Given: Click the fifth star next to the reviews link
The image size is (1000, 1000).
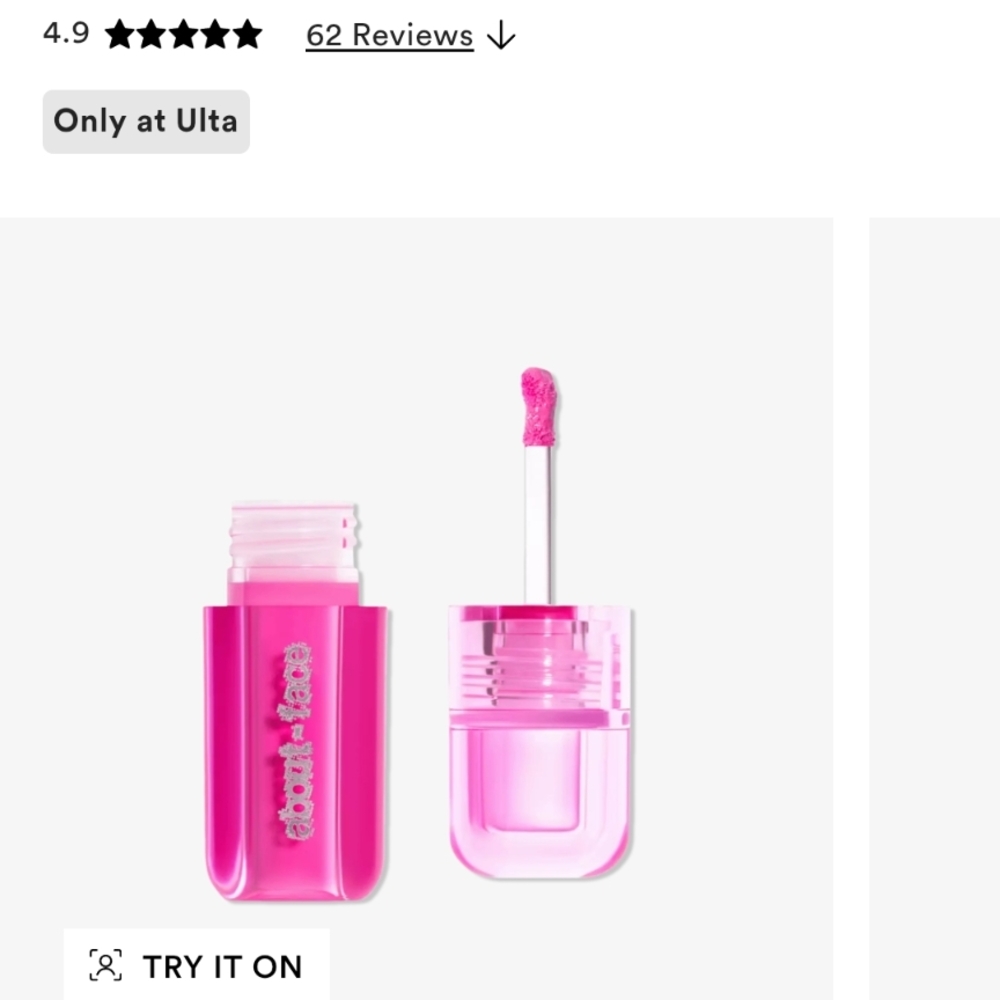Looking at the screenshot, I should [x=245, y=35].
